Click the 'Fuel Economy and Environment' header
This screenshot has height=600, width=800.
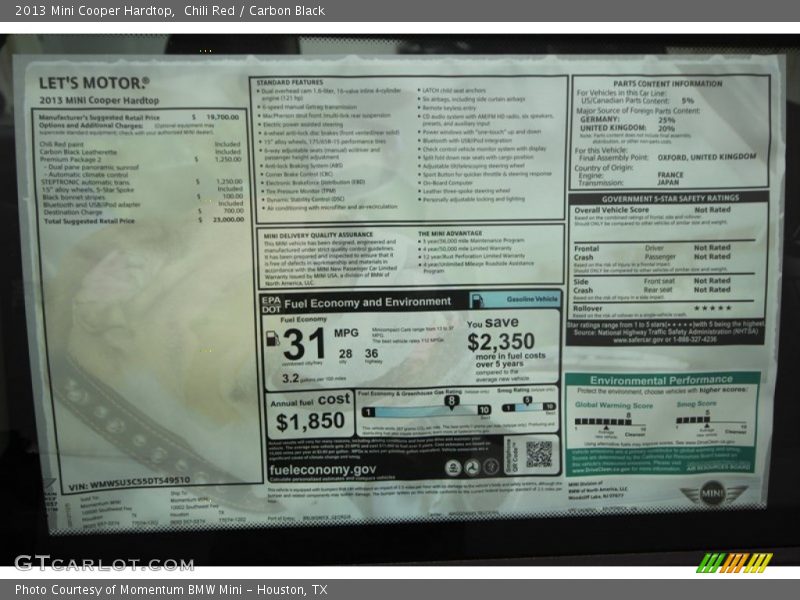tap(367, 303)
